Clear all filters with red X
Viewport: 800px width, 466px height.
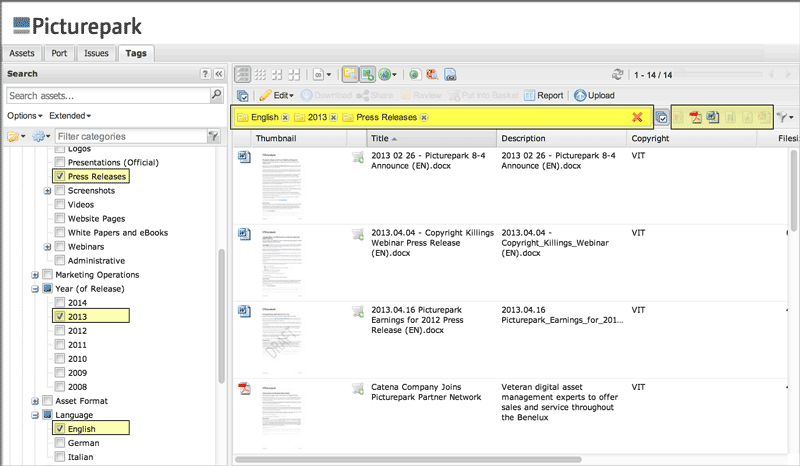pyautogui.click(x=637, y=117)
